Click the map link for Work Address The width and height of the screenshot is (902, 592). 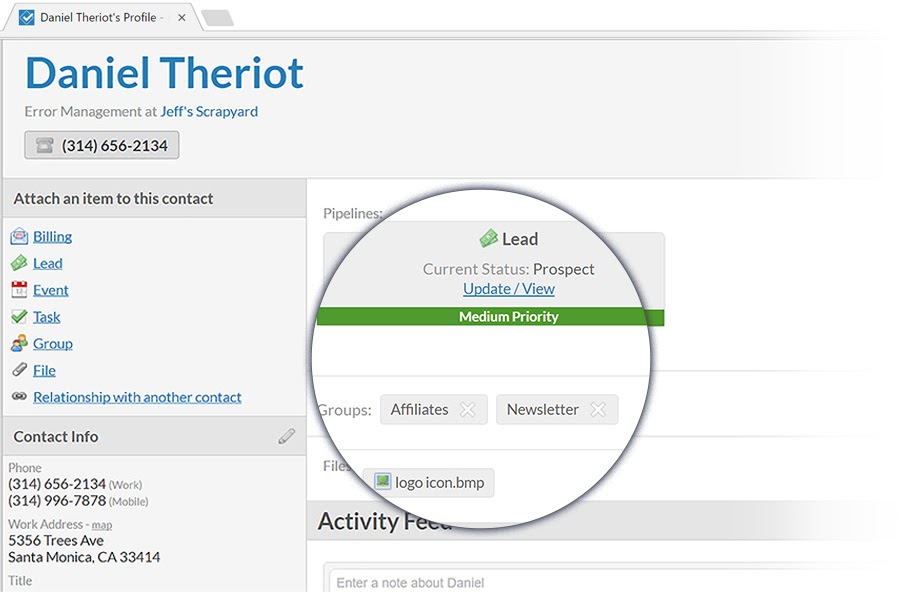(x=102, y=525)
